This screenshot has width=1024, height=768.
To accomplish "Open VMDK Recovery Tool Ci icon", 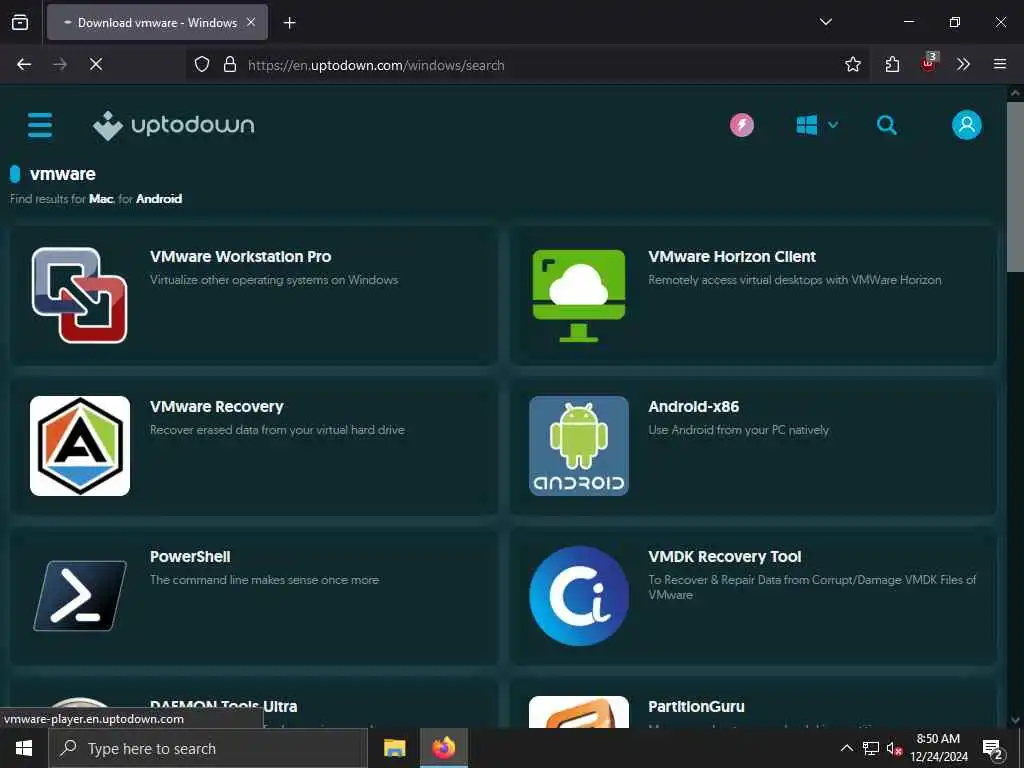I will (579, 596).
